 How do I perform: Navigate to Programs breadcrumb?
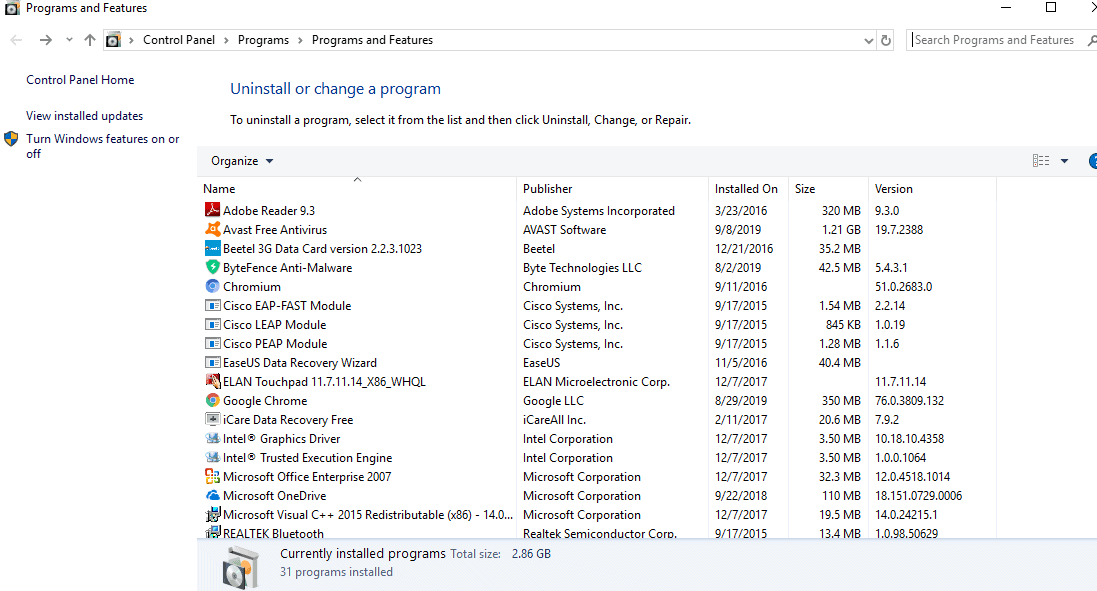(x=263, y=40)
